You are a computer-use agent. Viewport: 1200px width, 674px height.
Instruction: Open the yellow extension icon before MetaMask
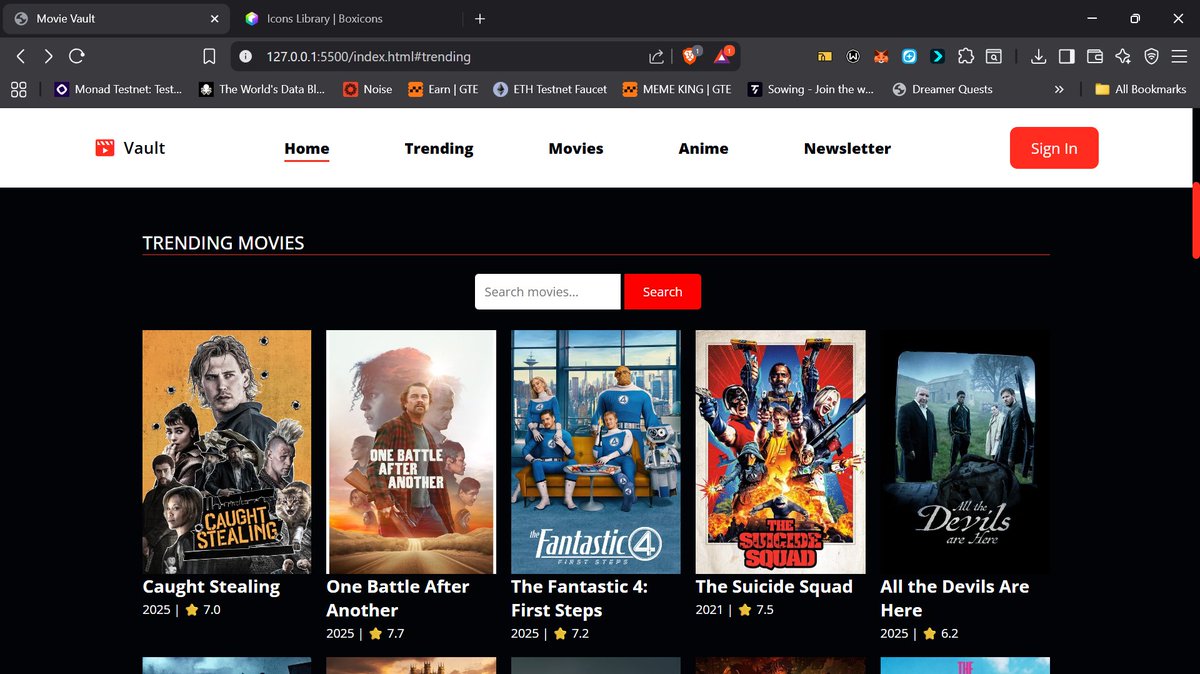(x=825, y=57)
